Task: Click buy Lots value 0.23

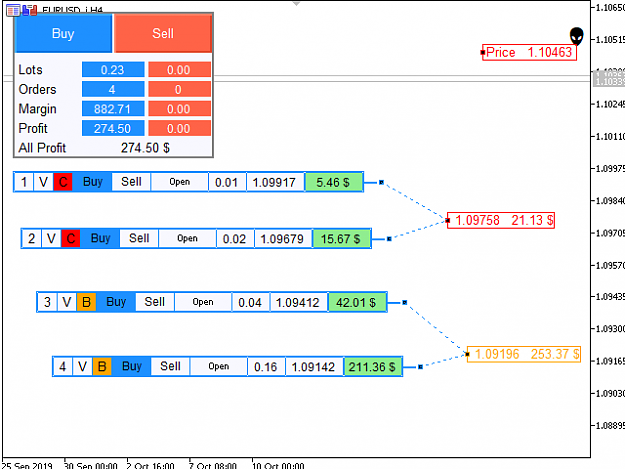Action: point(113,70)
